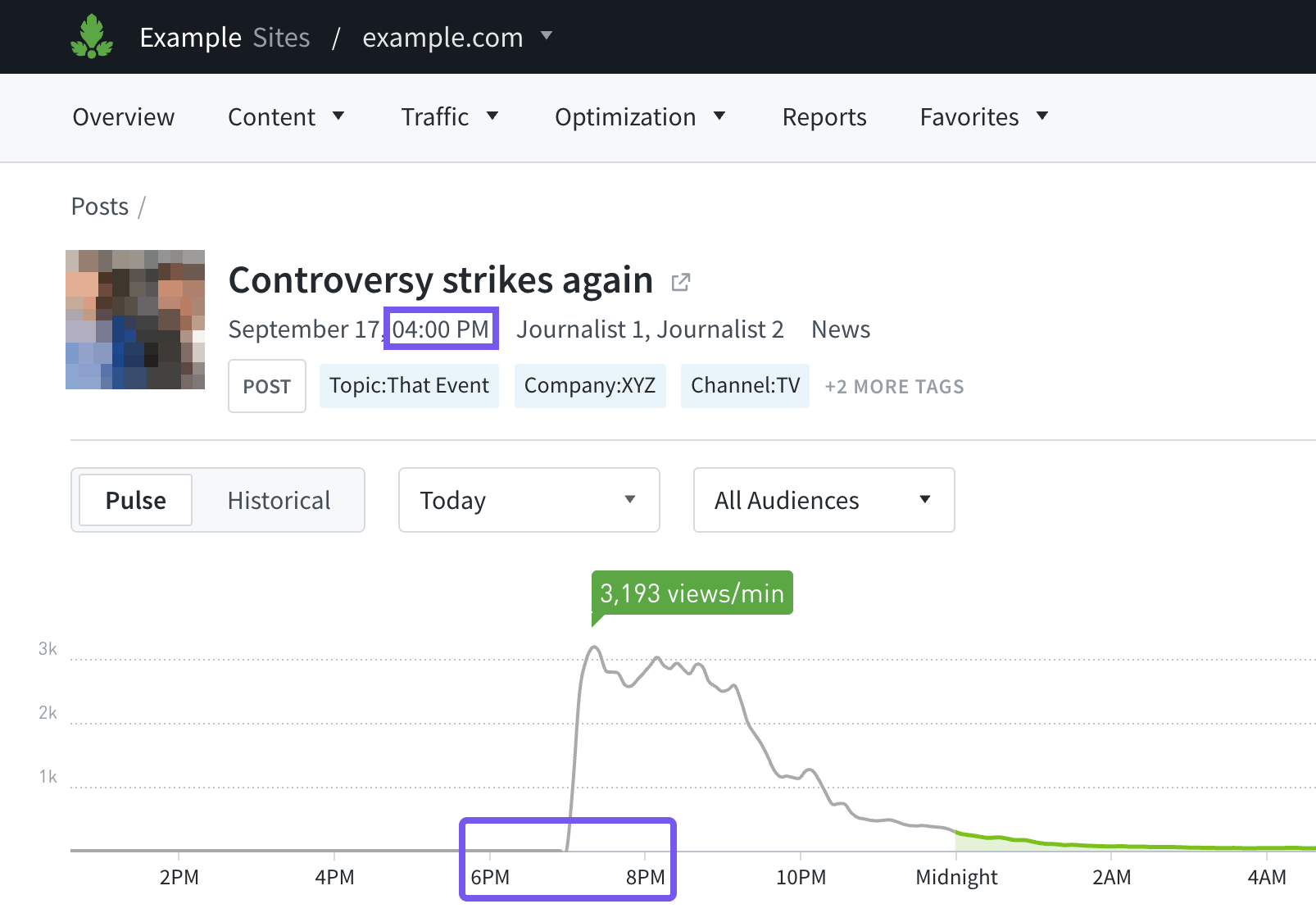The height and width of the screenshot is (913, 1316).
Task: Open the All Audiences dropdown
Action: (824, 500)
